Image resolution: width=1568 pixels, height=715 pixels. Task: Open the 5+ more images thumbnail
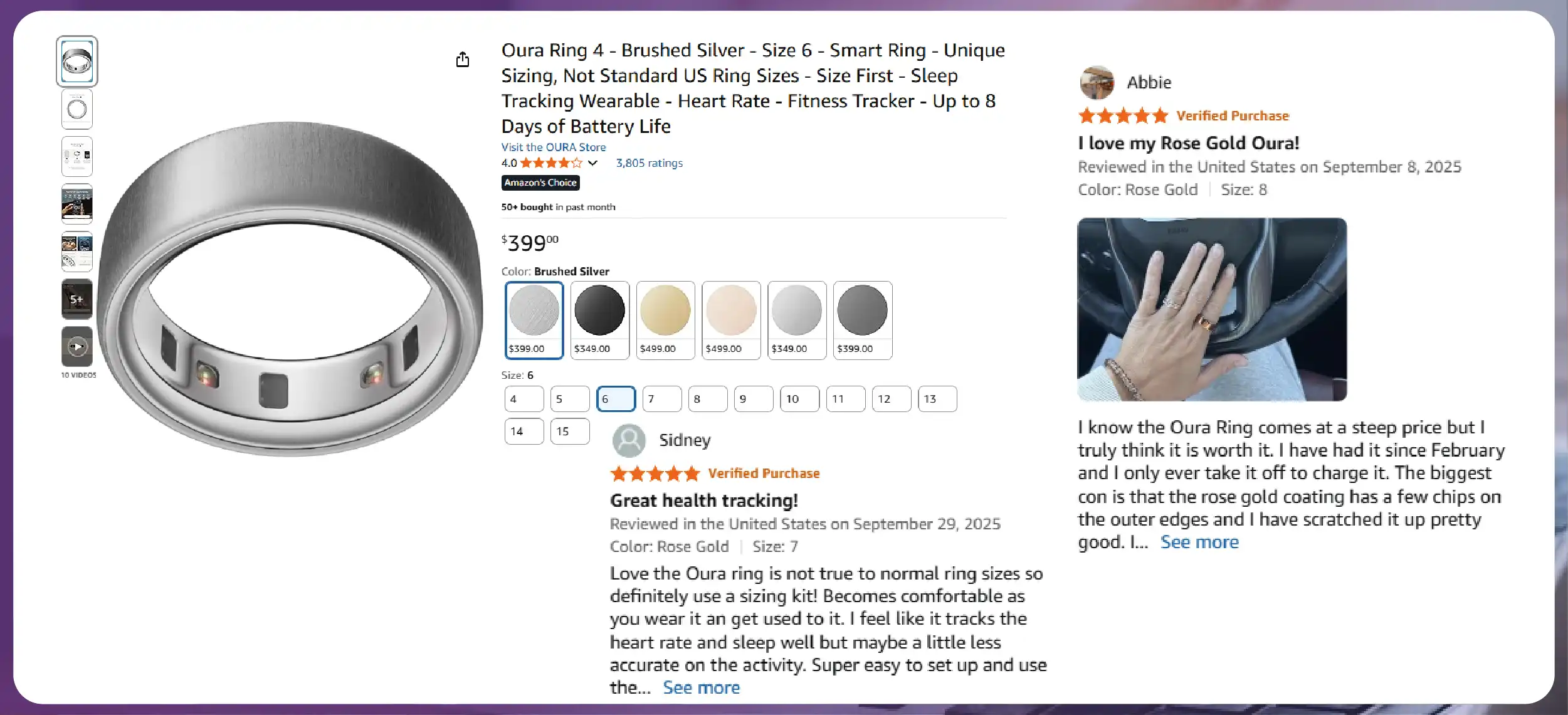point(77,299)
